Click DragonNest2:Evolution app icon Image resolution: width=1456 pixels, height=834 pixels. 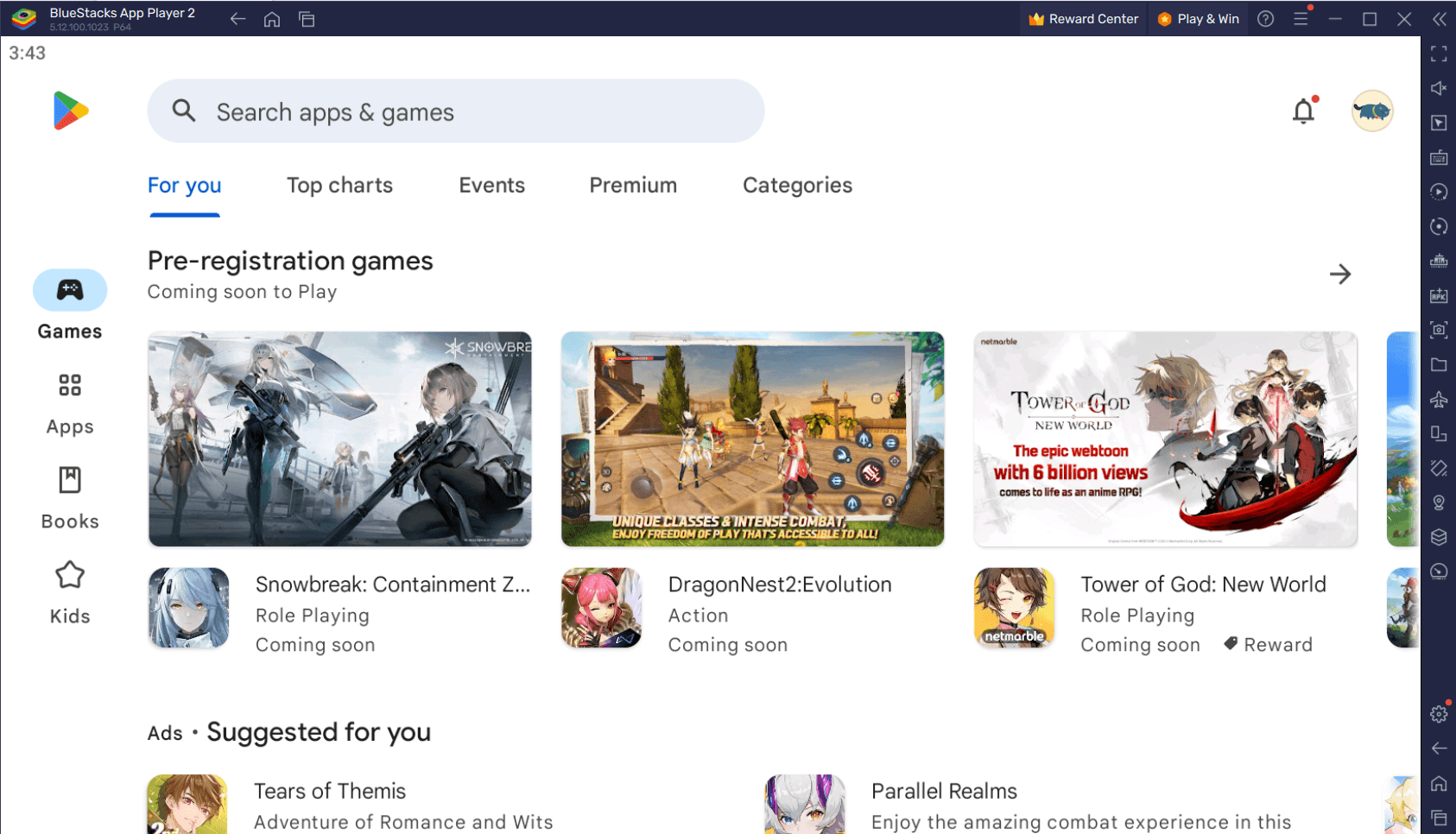coord(602,608)
